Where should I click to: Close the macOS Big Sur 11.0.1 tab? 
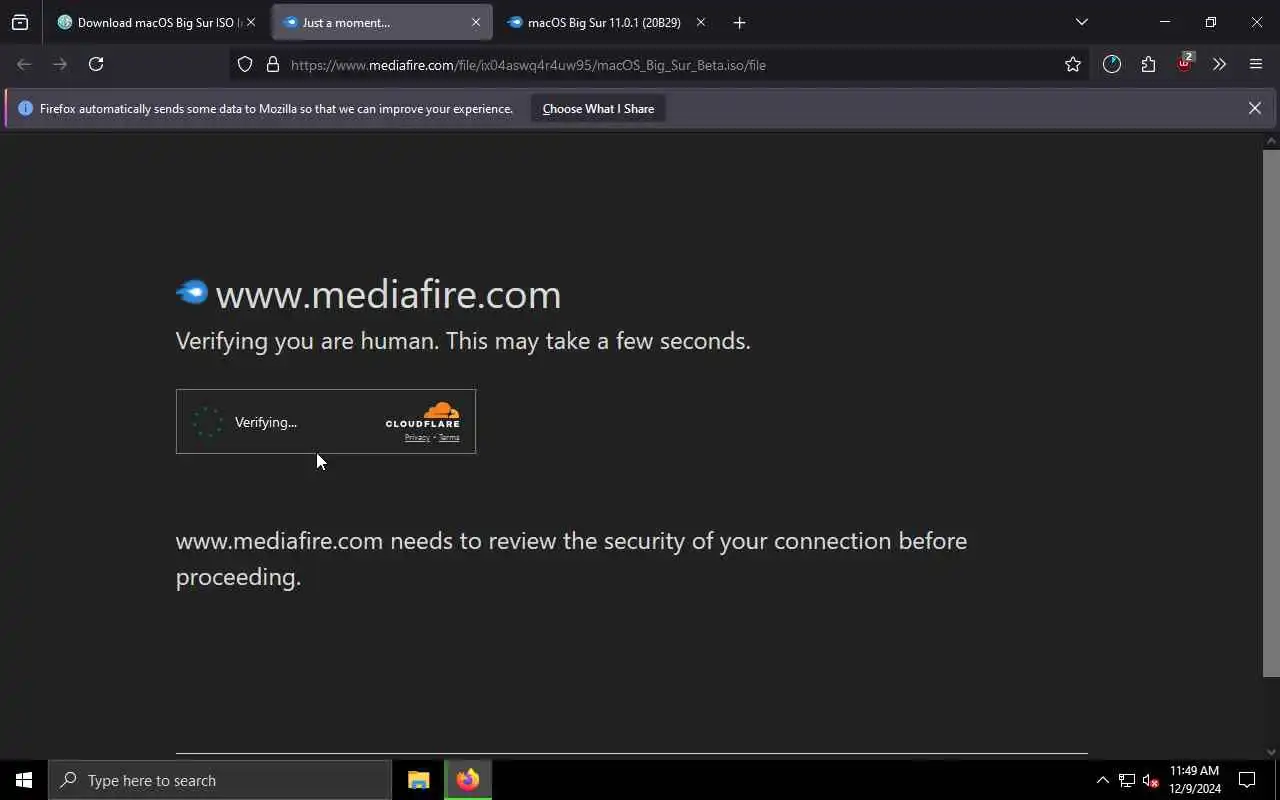700,22
